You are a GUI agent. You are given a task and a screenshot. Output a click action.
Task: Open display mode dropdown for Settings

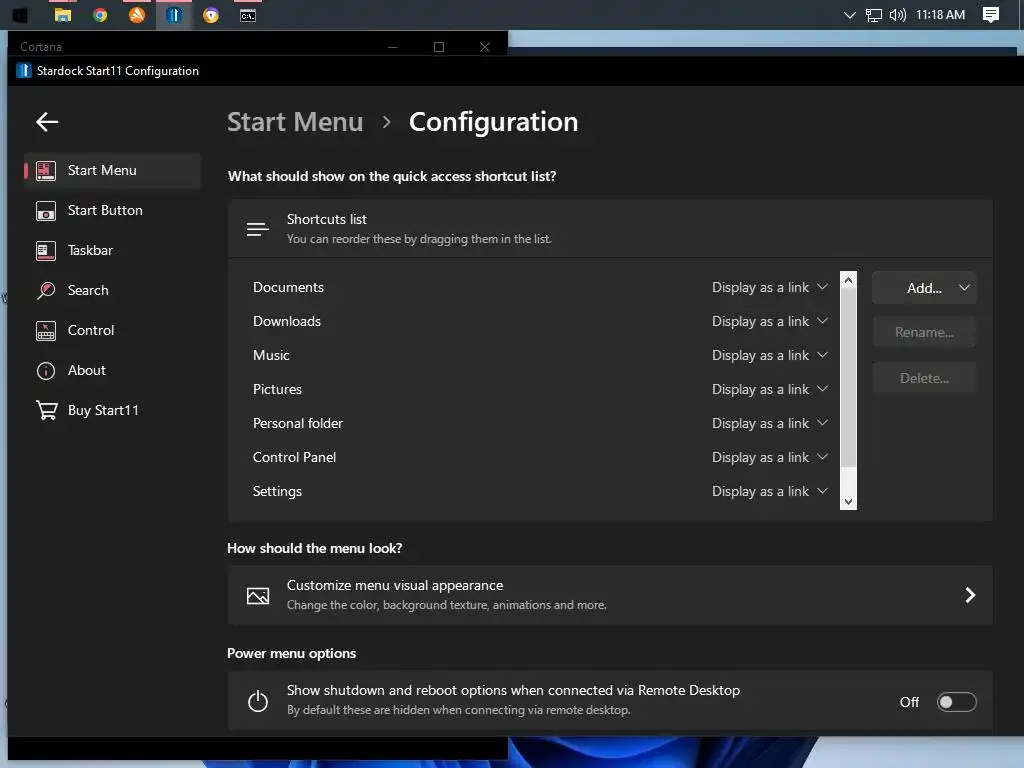coord(770,491)
